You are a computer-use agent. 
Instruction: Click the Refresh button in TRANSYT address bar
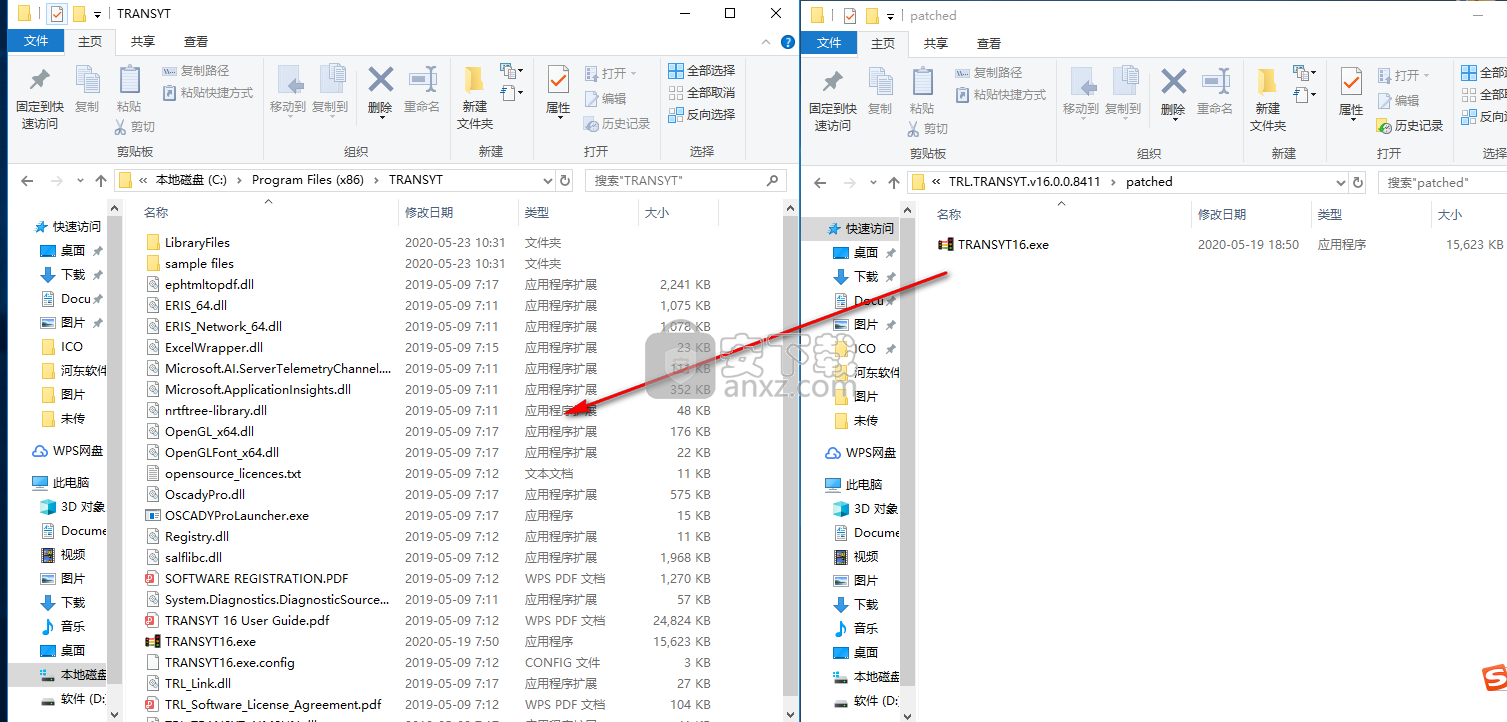pos(565,180)
